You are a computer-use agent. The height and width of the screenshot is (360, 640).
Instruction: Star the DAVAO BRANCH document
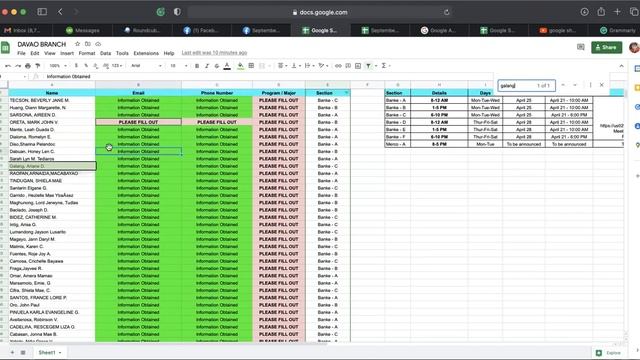coord(77,44)
